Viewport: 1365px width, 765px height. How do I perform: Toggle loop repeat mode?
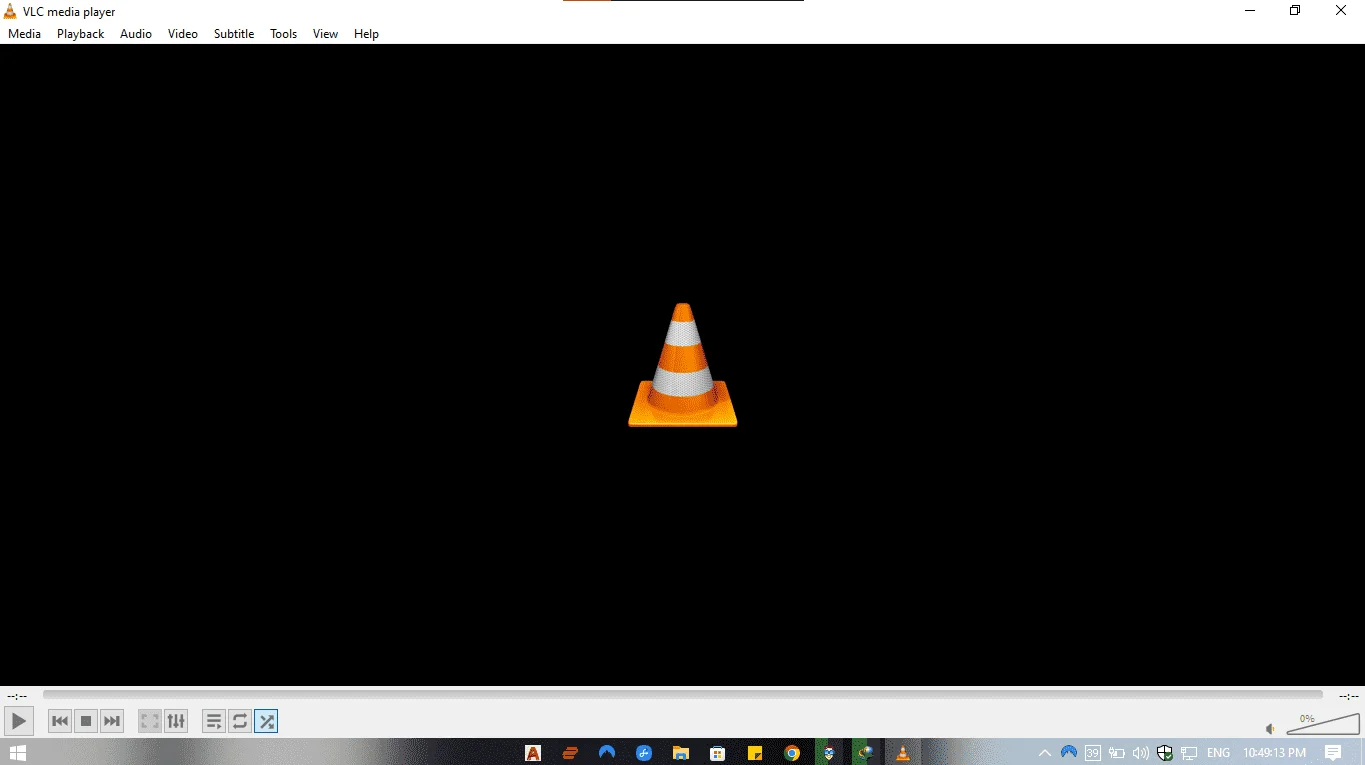coord(240,720)
